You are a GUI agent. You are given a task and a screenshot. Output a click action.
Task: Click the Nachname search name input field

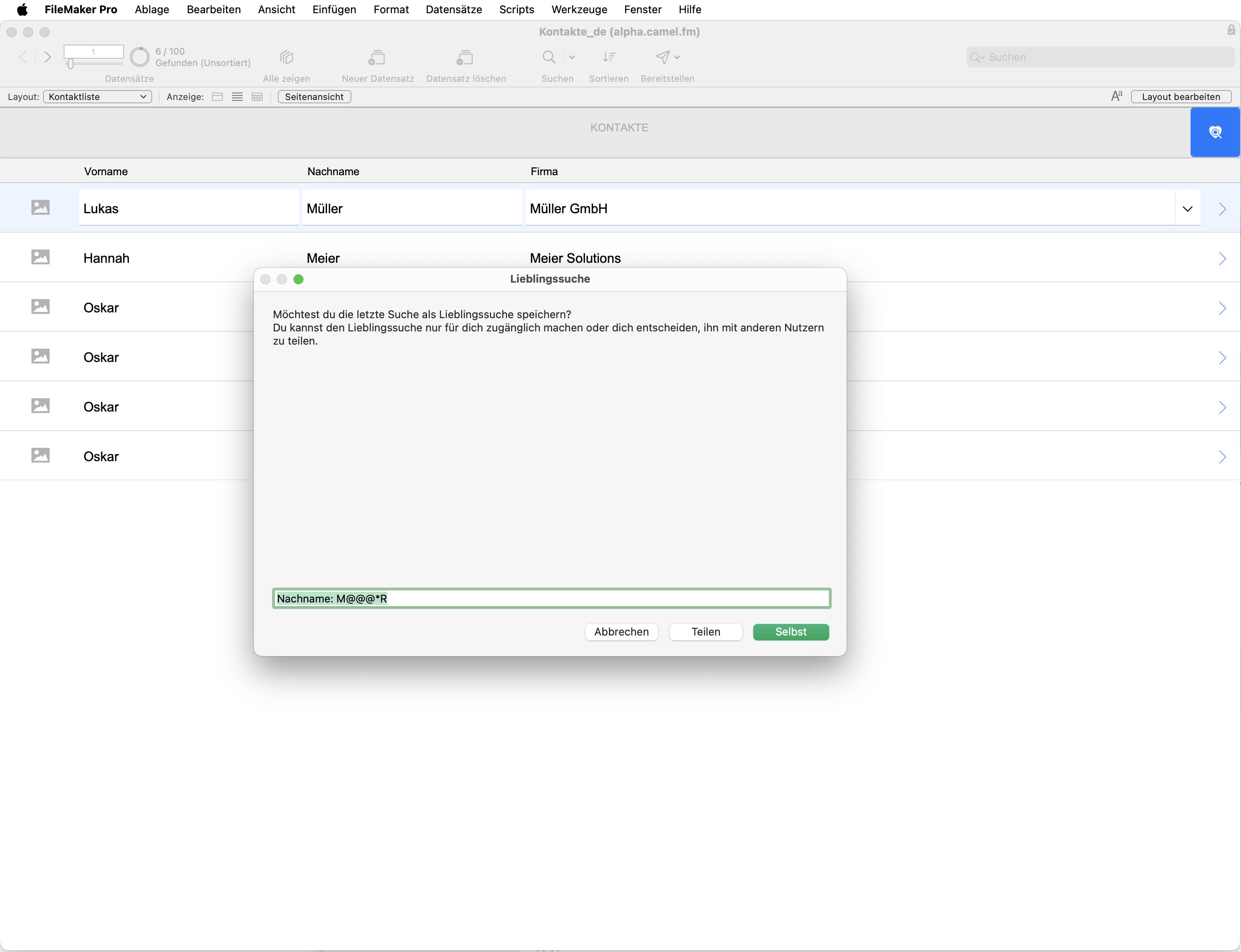coord(551,598)
